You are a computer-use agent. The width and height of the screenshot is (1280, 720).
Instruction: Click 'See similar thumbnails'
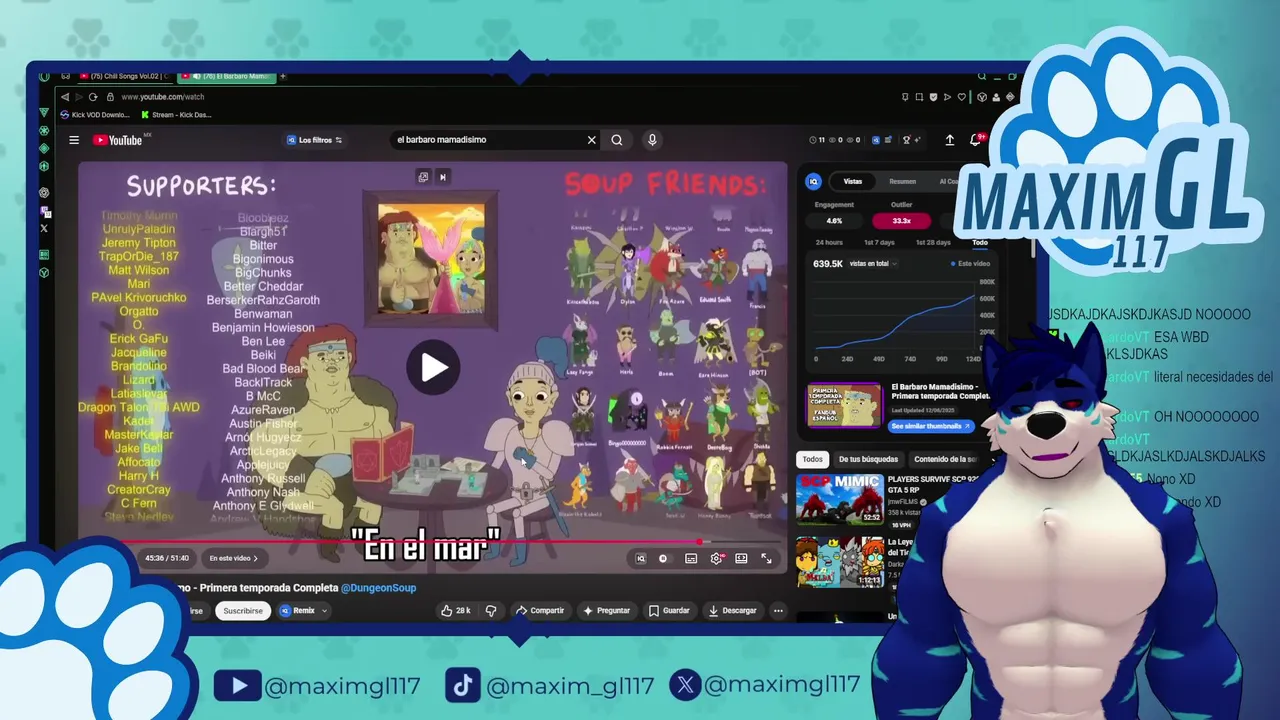click(931, 426)
